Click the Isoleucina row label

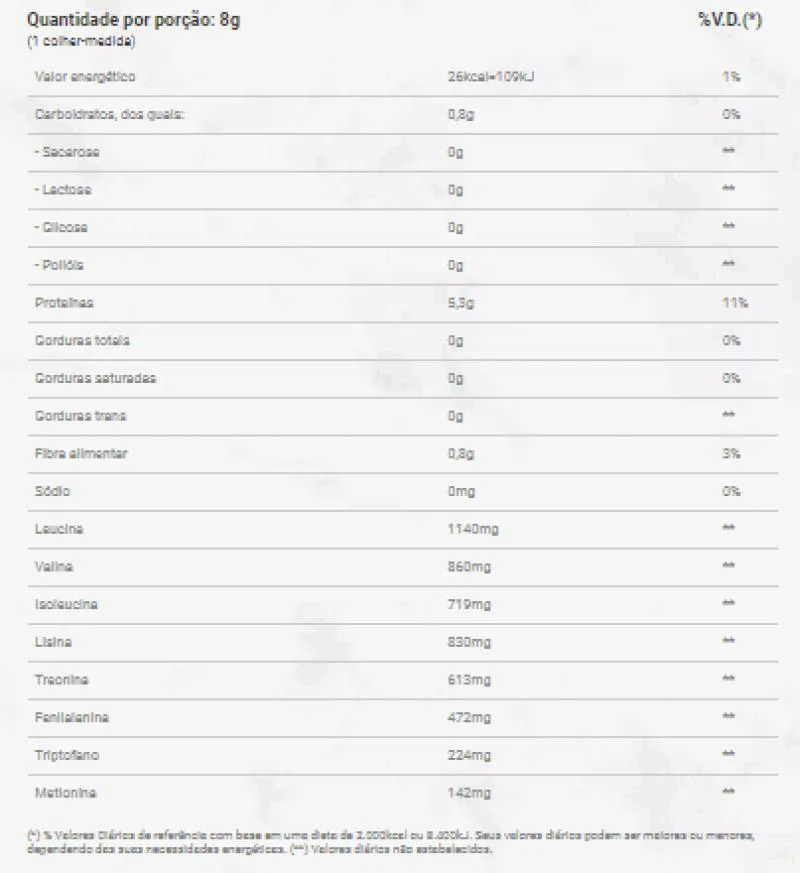(x=66, y=605)
